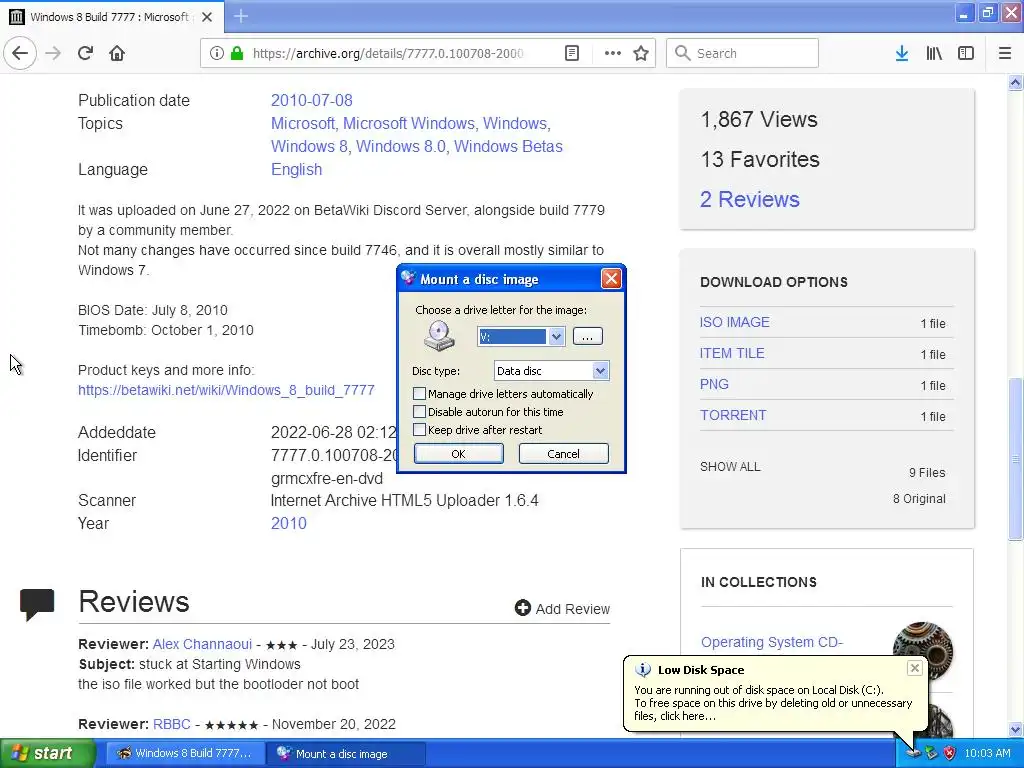
Task: Cancel the Mount a disc image dialog
Action: [x=564, y=454]
